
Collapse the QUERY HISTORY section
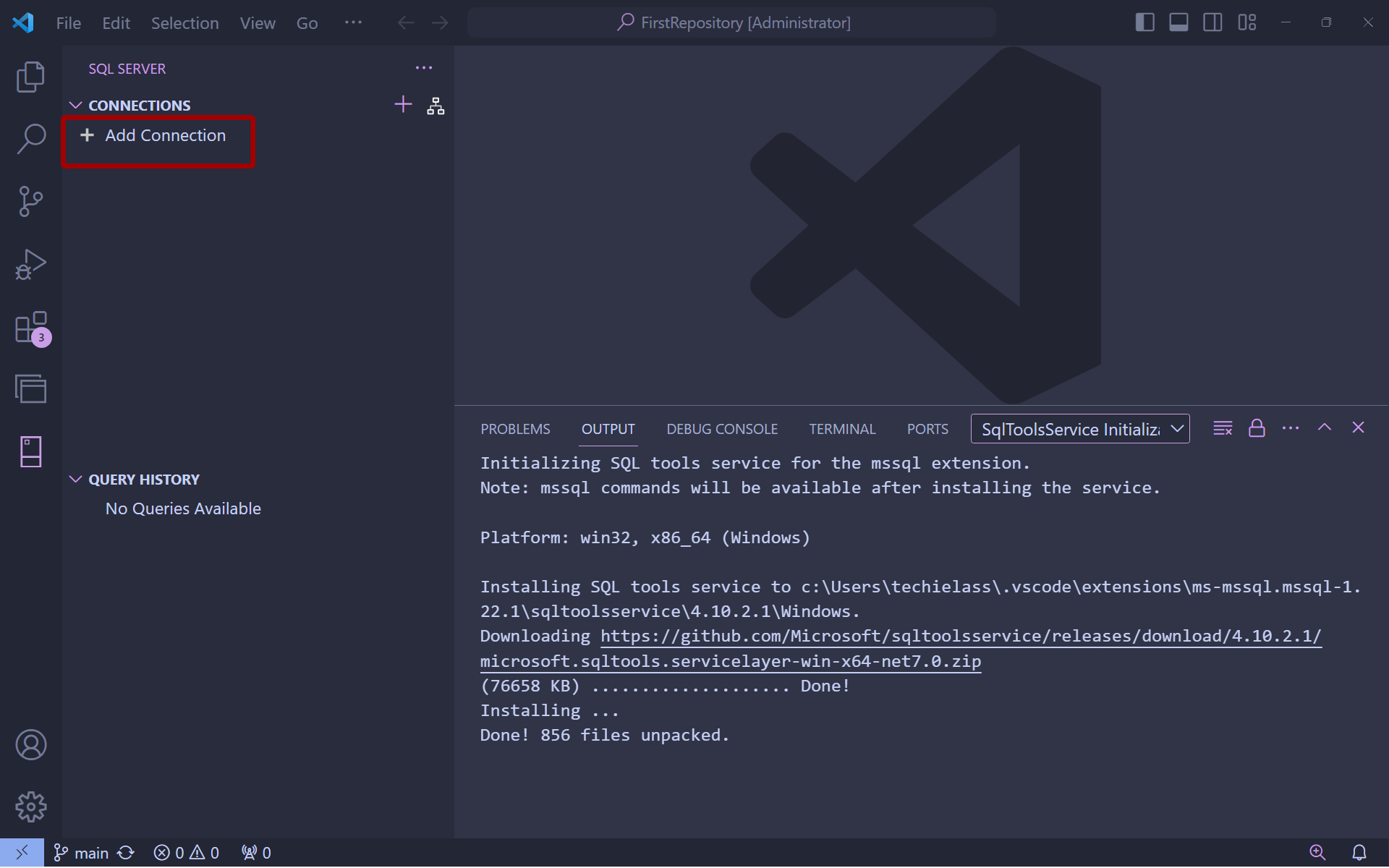pyautogui.click(x=77, y=478)
